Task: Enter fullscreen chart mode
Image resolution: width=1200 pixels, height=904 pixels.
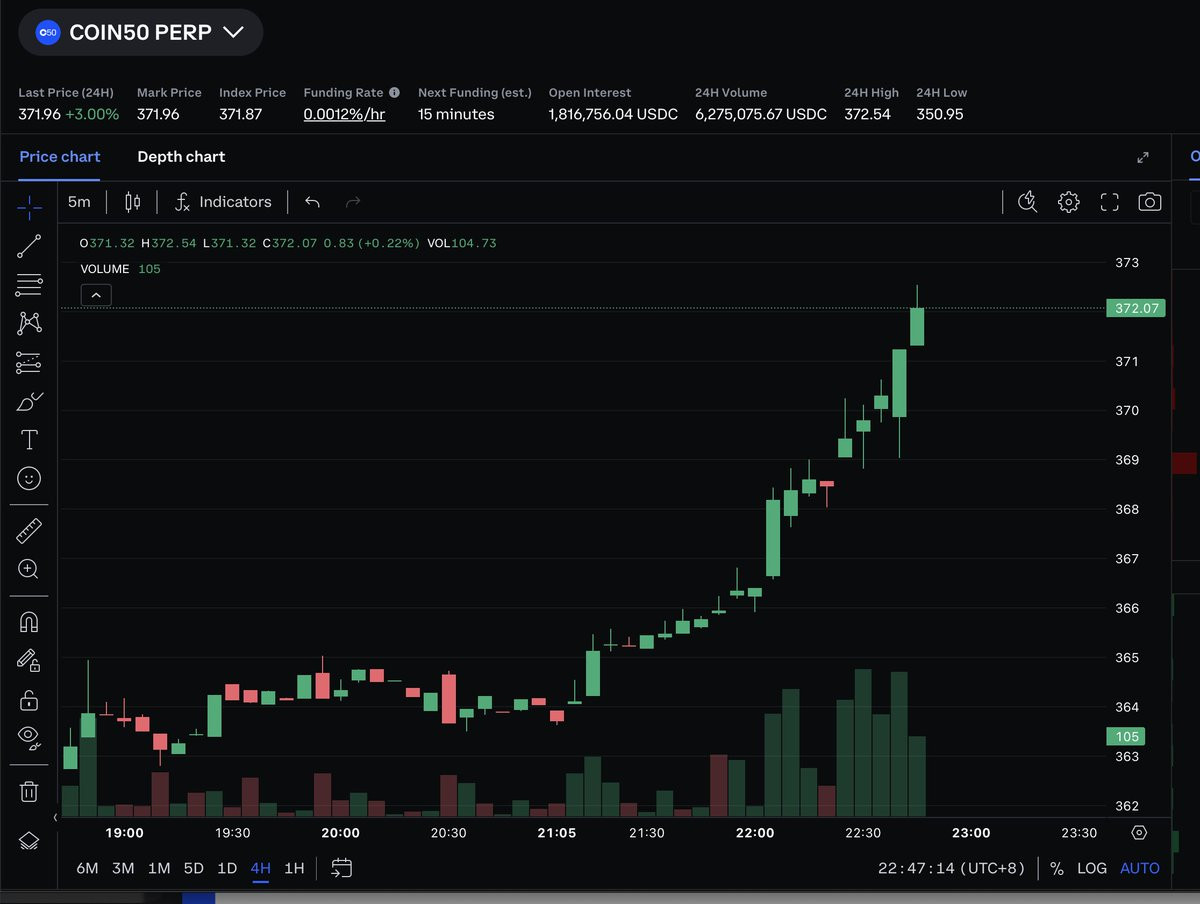Action: [x=1109, y=202]
